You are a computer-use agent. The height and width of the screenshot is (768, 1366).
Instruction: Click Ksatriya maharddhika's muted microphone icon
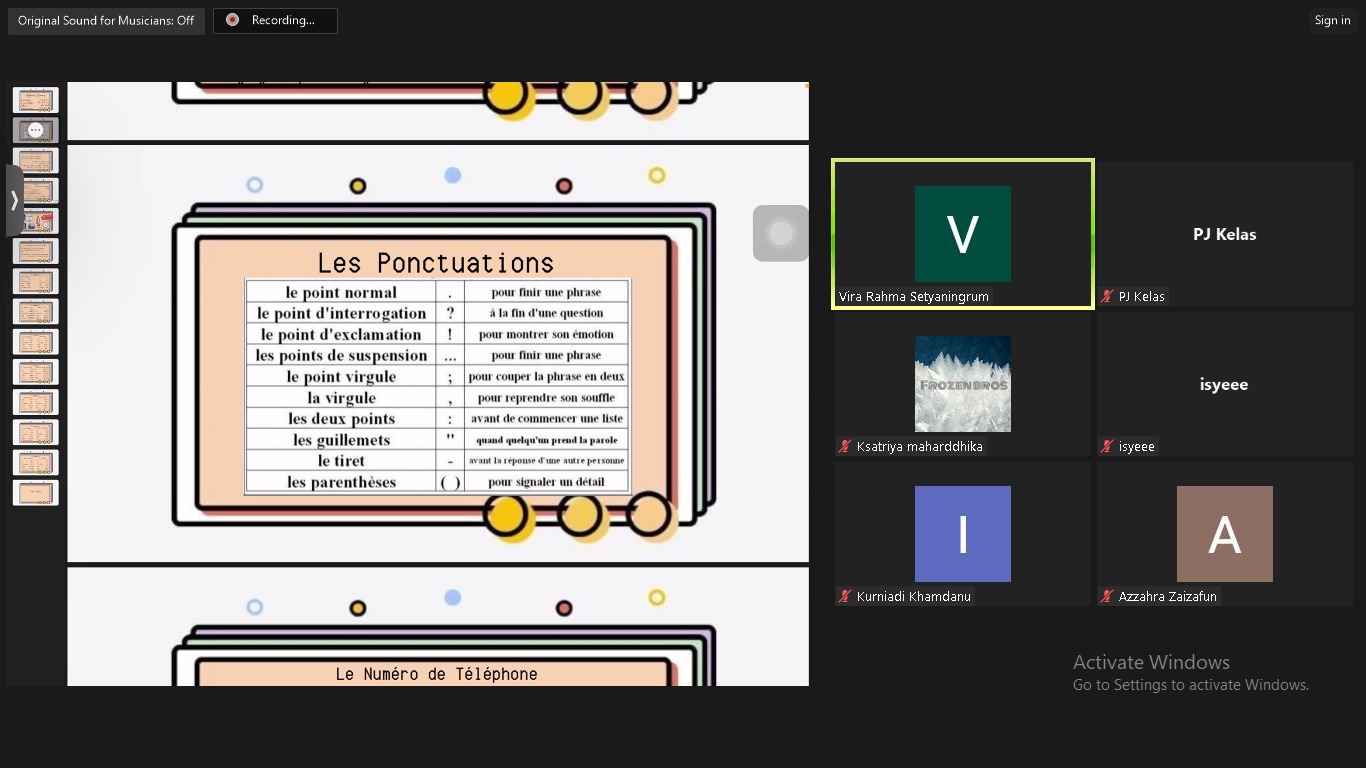[x=845, y=447]
